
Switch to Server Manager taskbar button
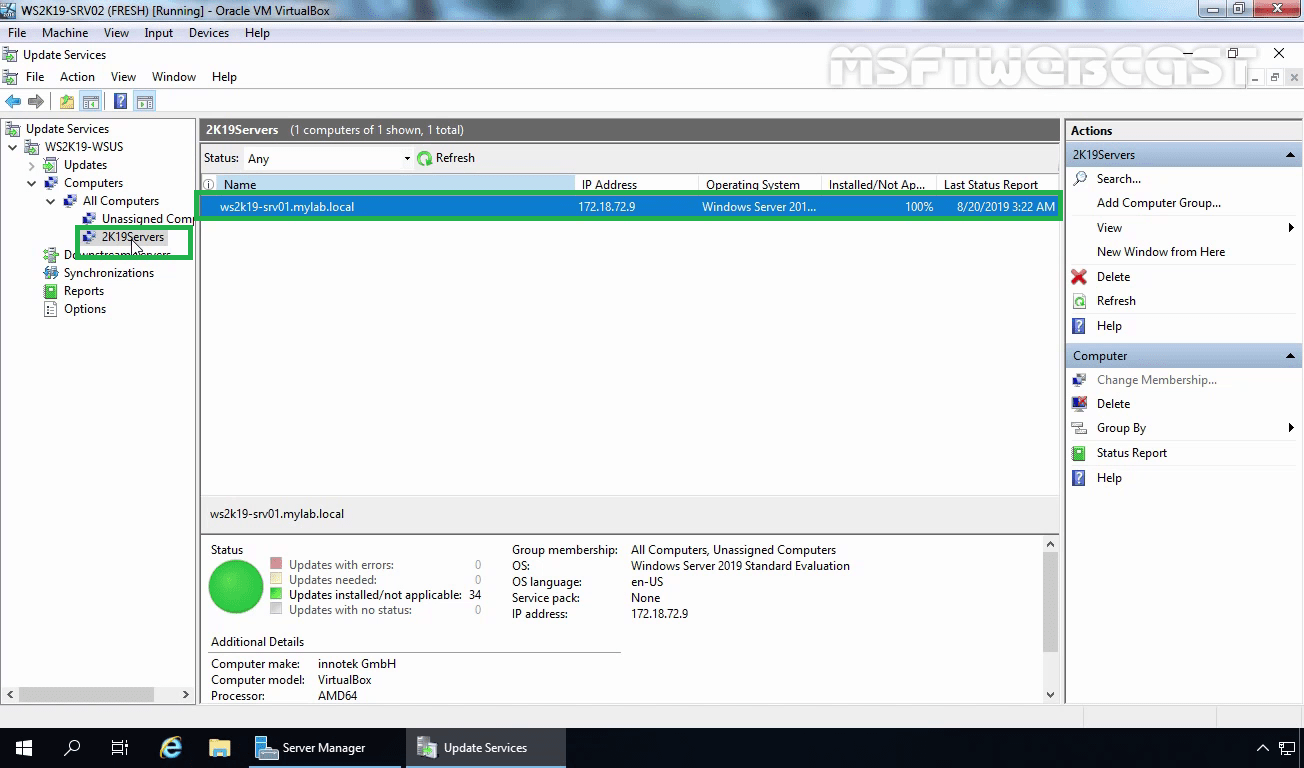click(325, 748)
